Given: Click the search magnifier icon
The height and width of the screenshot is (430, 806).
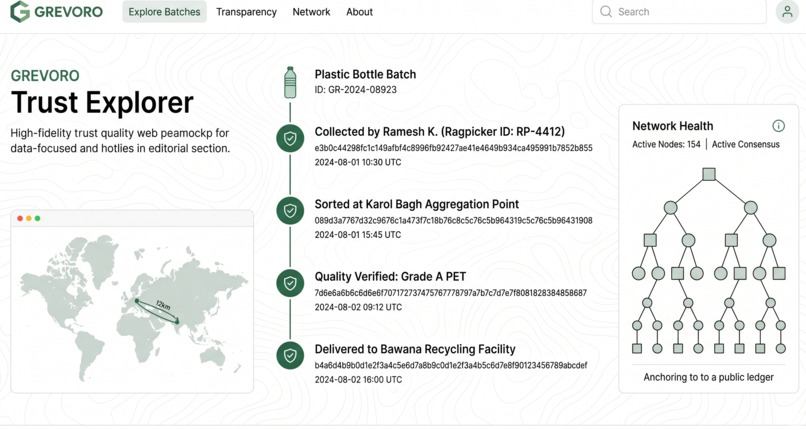Looking at the screenshot, I should (606, 11).
